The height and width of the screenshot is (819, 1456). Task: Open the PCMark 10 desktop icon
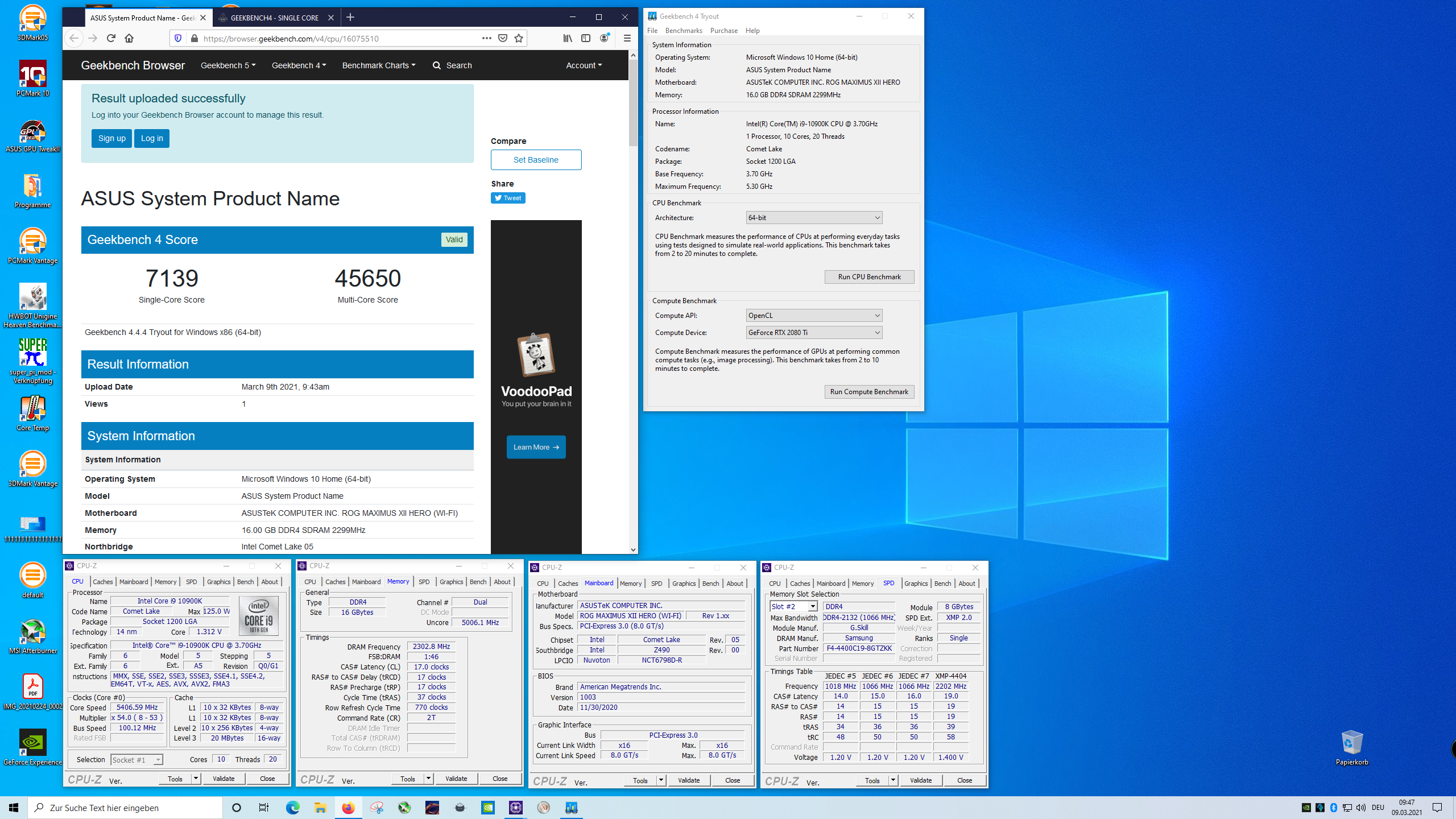(x=32, y=78)
